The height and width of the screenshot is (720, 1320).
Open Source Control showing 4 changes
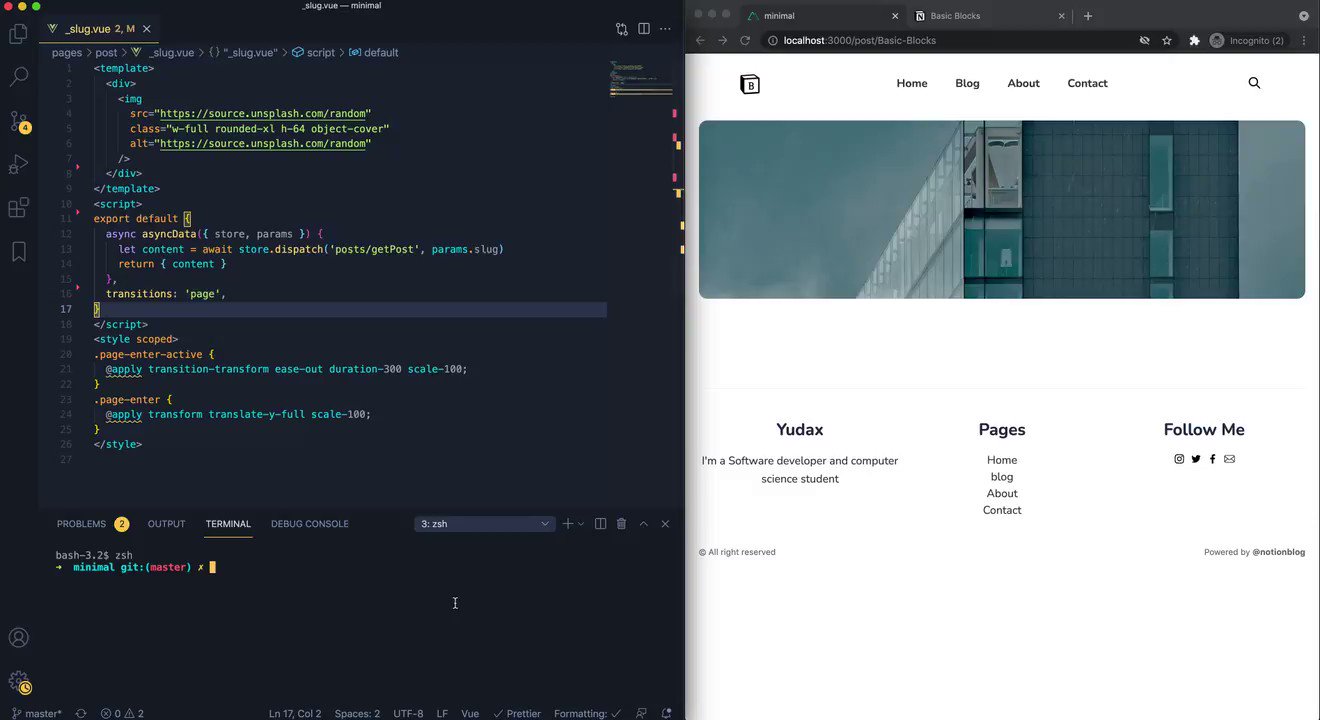click(x=18, y=120)
